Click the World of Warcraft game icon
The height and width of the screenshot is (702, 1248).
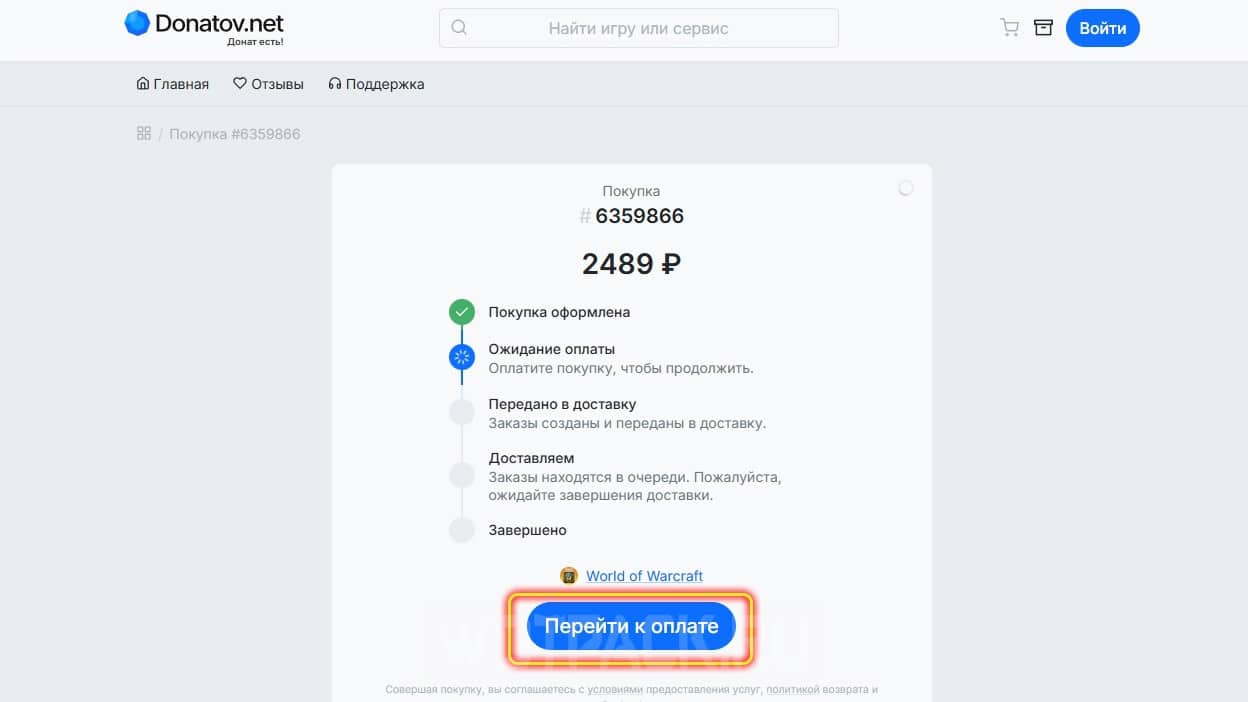point(569,576)
